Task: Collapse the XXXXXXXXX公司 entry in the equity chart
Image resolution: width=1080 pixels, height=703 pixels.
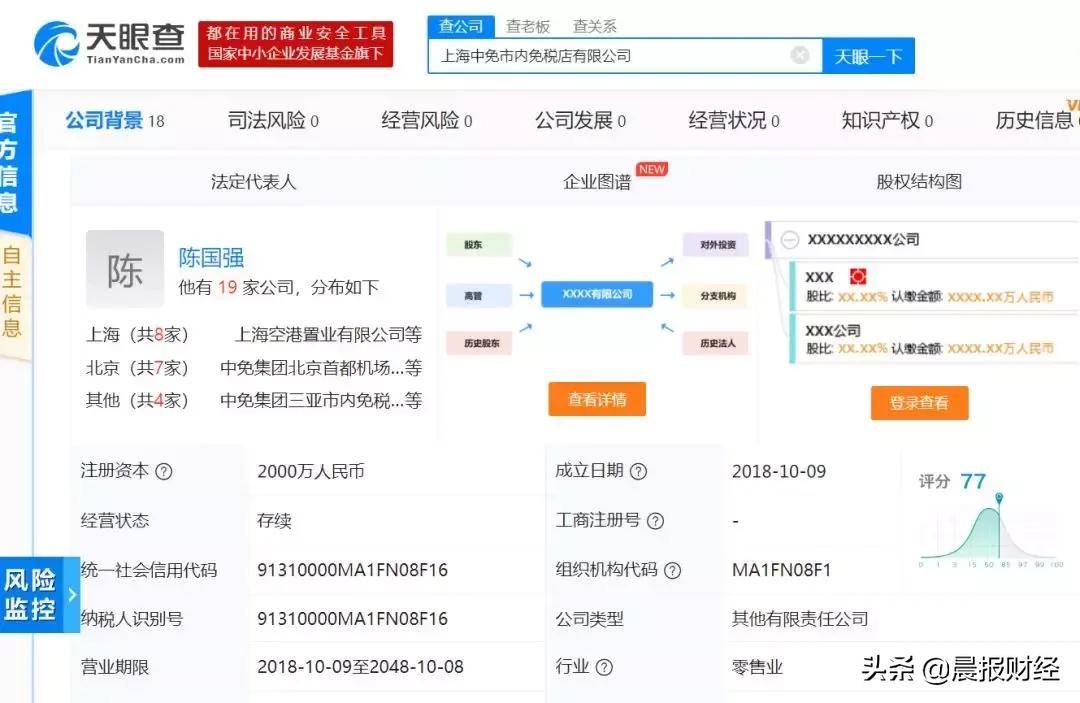Action: coord(789,239)
